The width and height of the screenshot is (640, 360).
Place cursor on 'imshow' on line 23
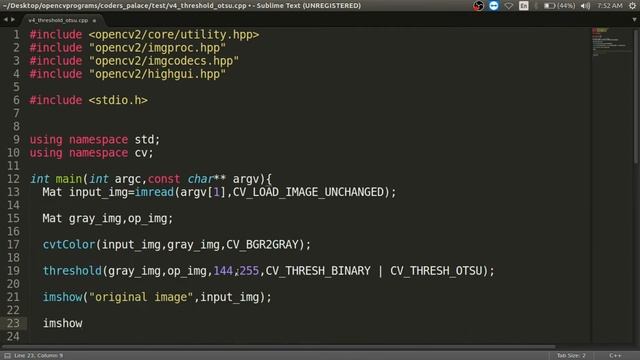62,323
